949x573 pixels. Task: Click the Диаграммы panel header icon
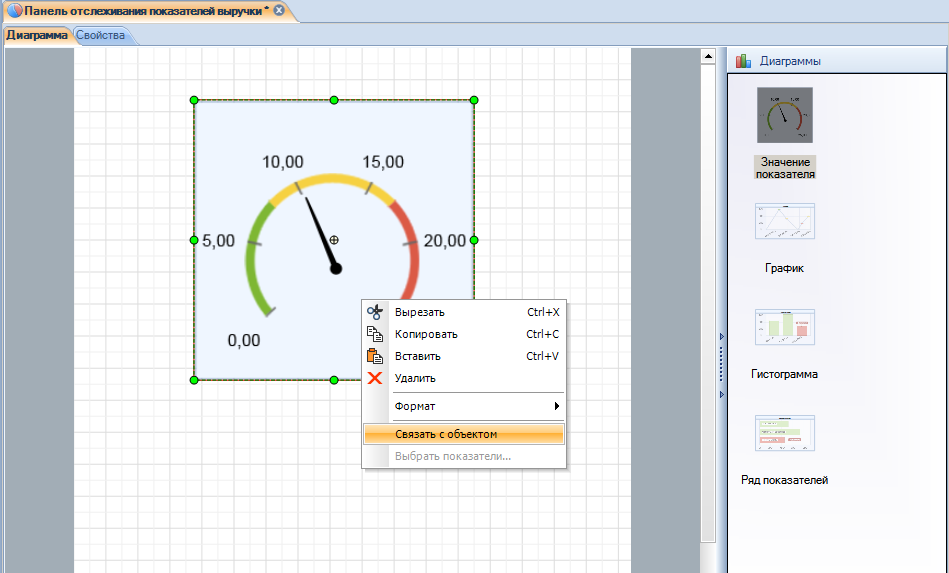click(x=743, y=61)
